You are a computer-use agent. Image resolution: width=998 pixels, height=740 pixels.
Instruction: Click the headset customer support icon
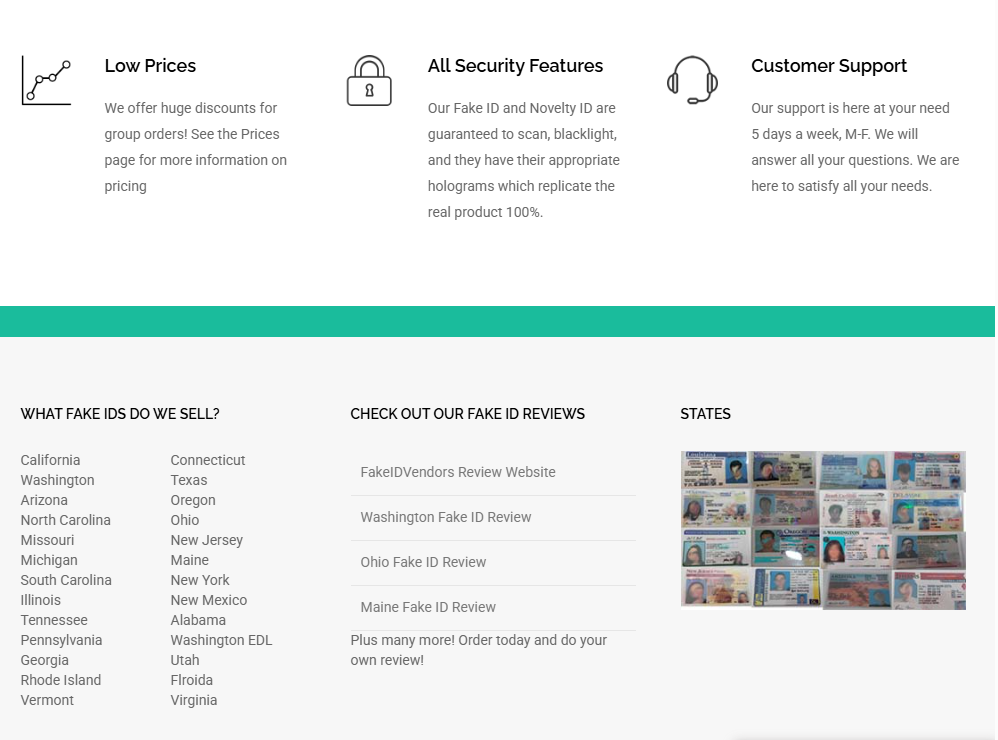pyautogui.click(x=692, y=80)
